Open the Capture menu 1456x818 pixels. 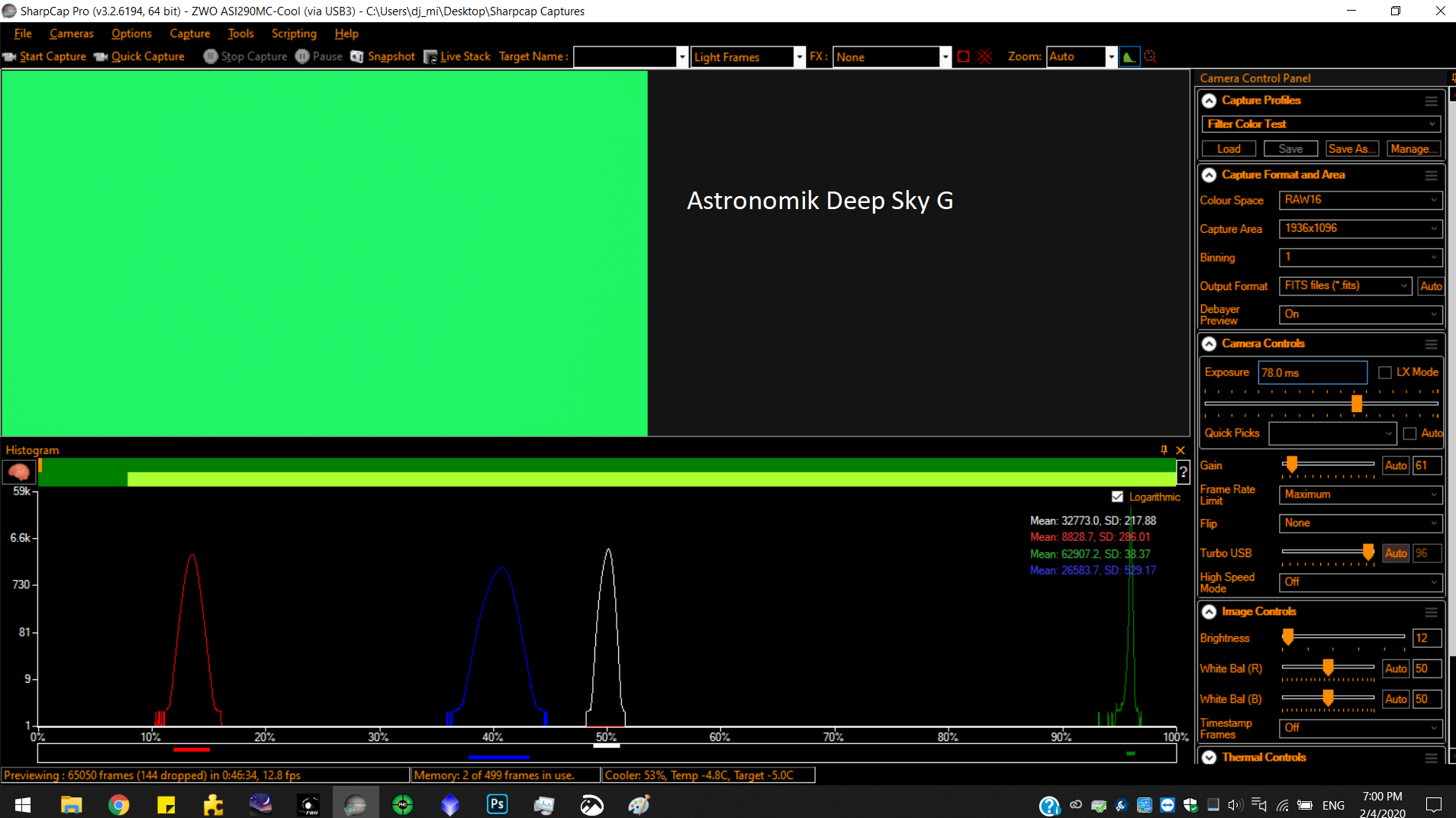coord(189,34)
